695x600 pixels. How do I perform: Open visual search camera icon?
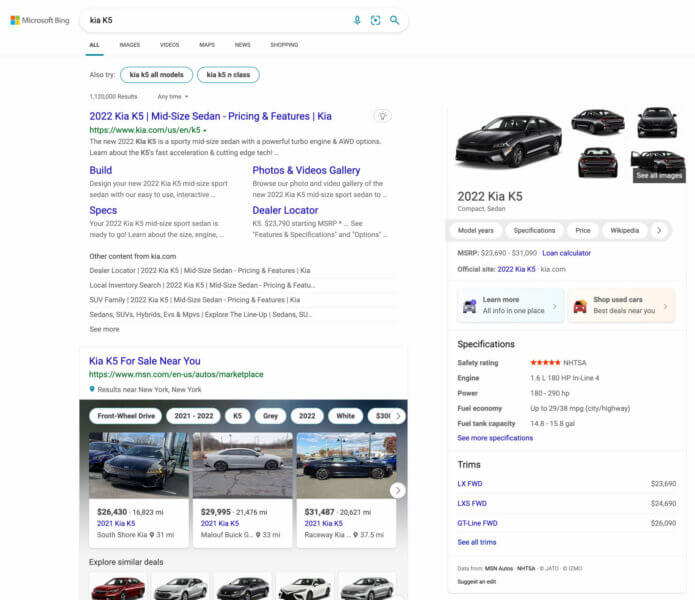click(x=375, y=20)
